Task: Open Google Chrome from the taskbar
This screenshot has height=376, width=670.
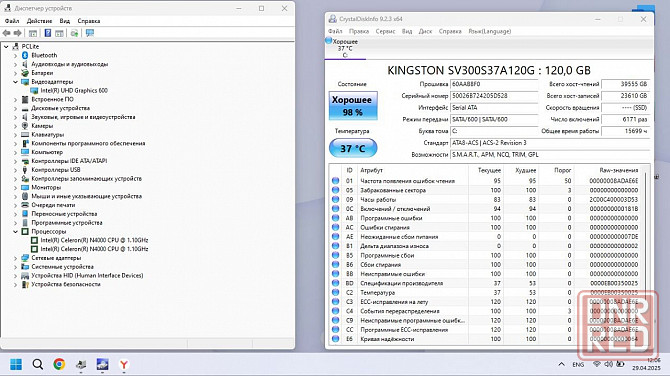Action: (59, 364)
